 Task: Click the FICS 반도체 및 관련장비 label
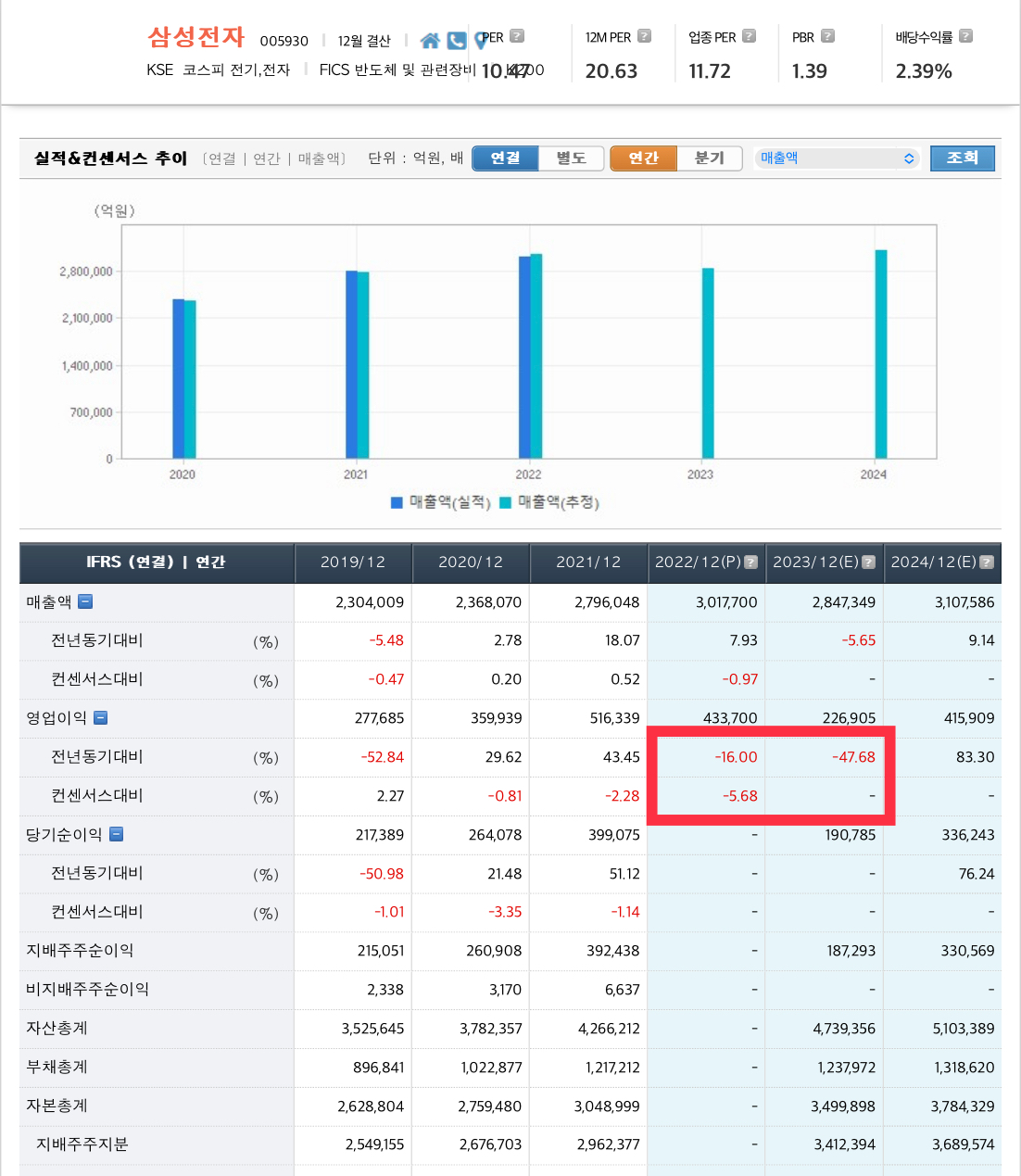(397, 70)
